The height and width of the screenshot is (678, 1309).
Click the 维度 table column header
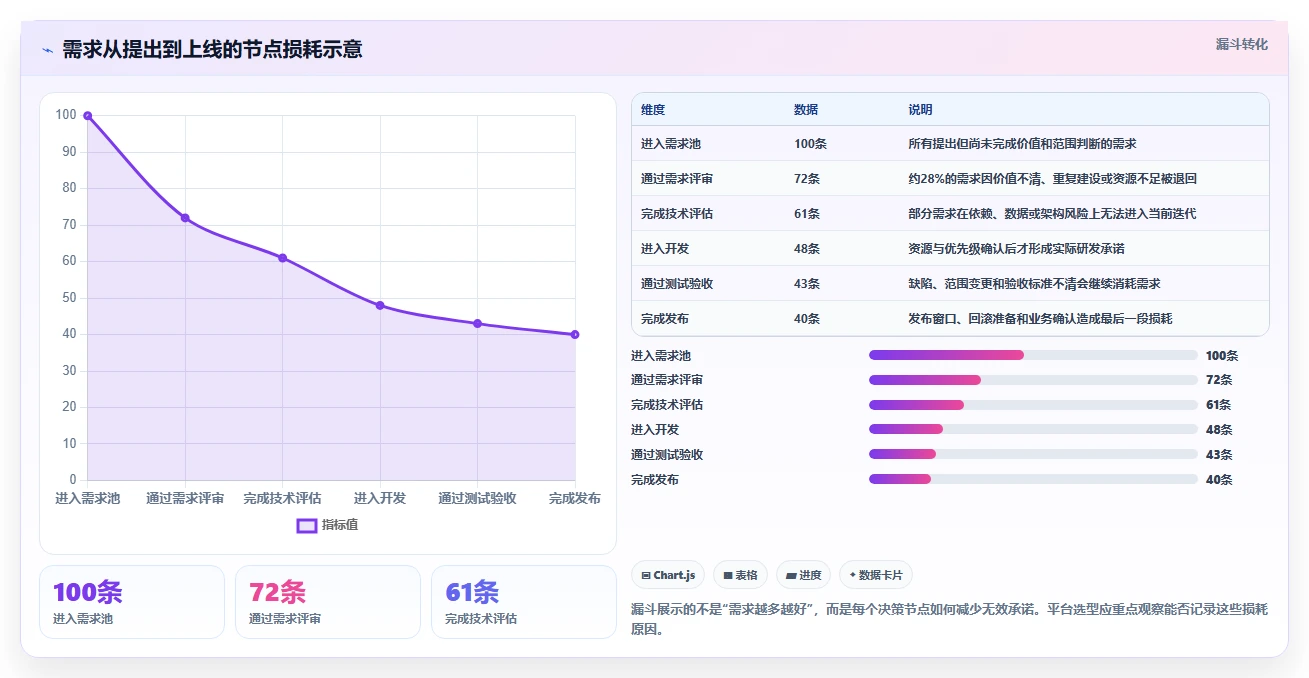pyautogui.click(x=653, y=110)
